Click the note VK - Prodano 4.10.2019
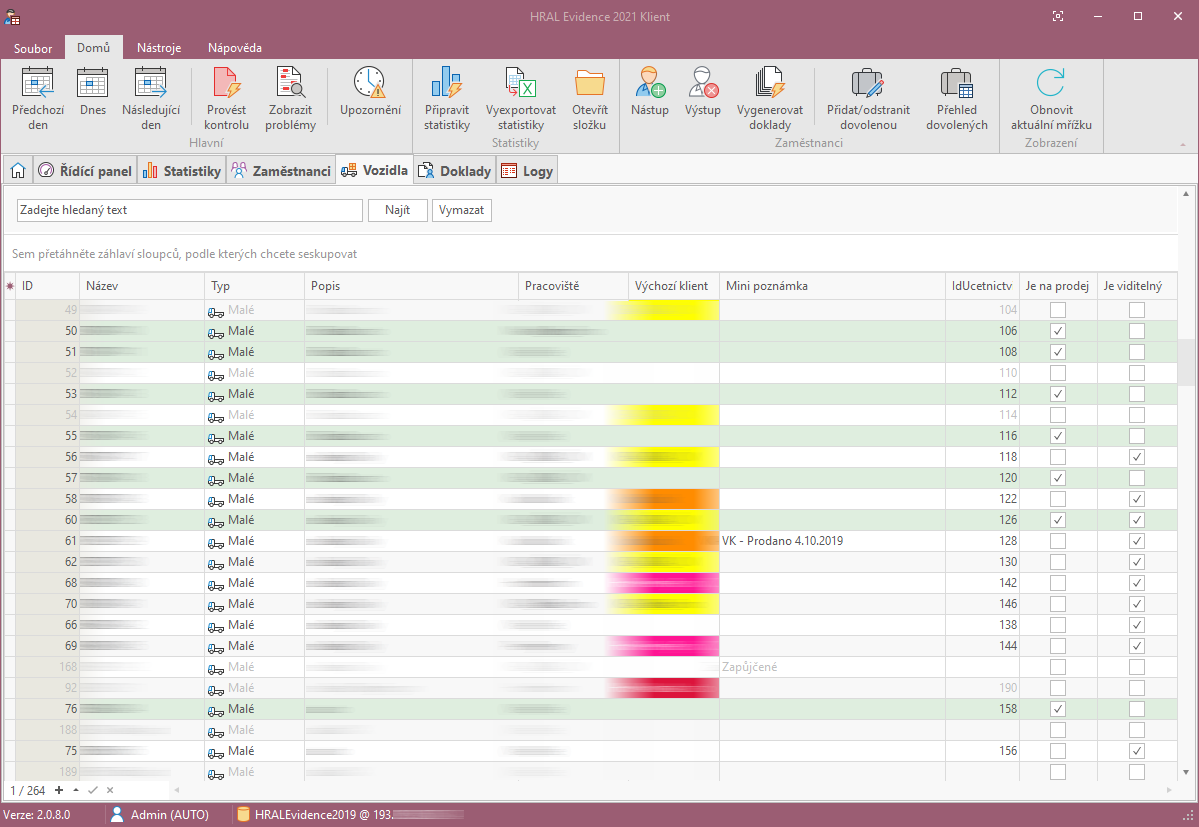Screen dimensions: 1199x827 pos(782,541)
